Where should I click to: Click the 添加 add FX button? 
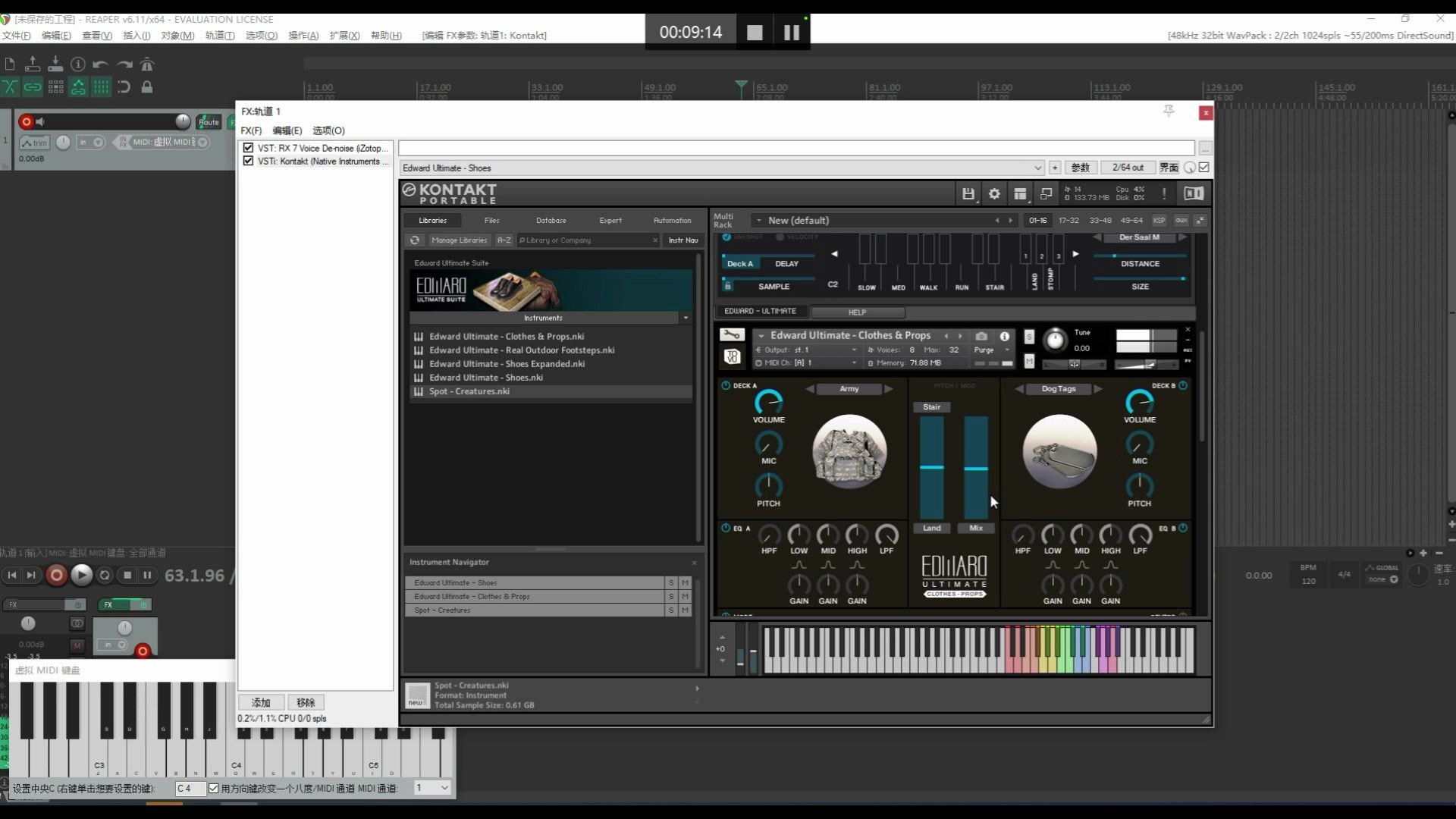pos(261,702)
